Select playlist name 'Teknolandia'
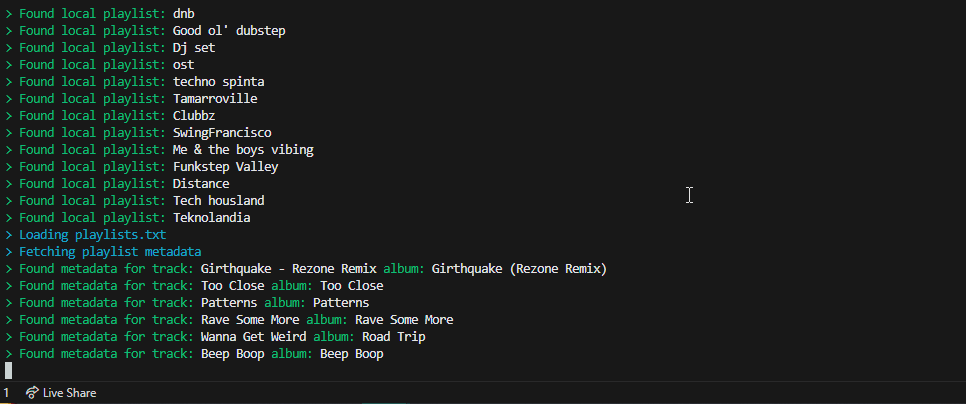 211,217
